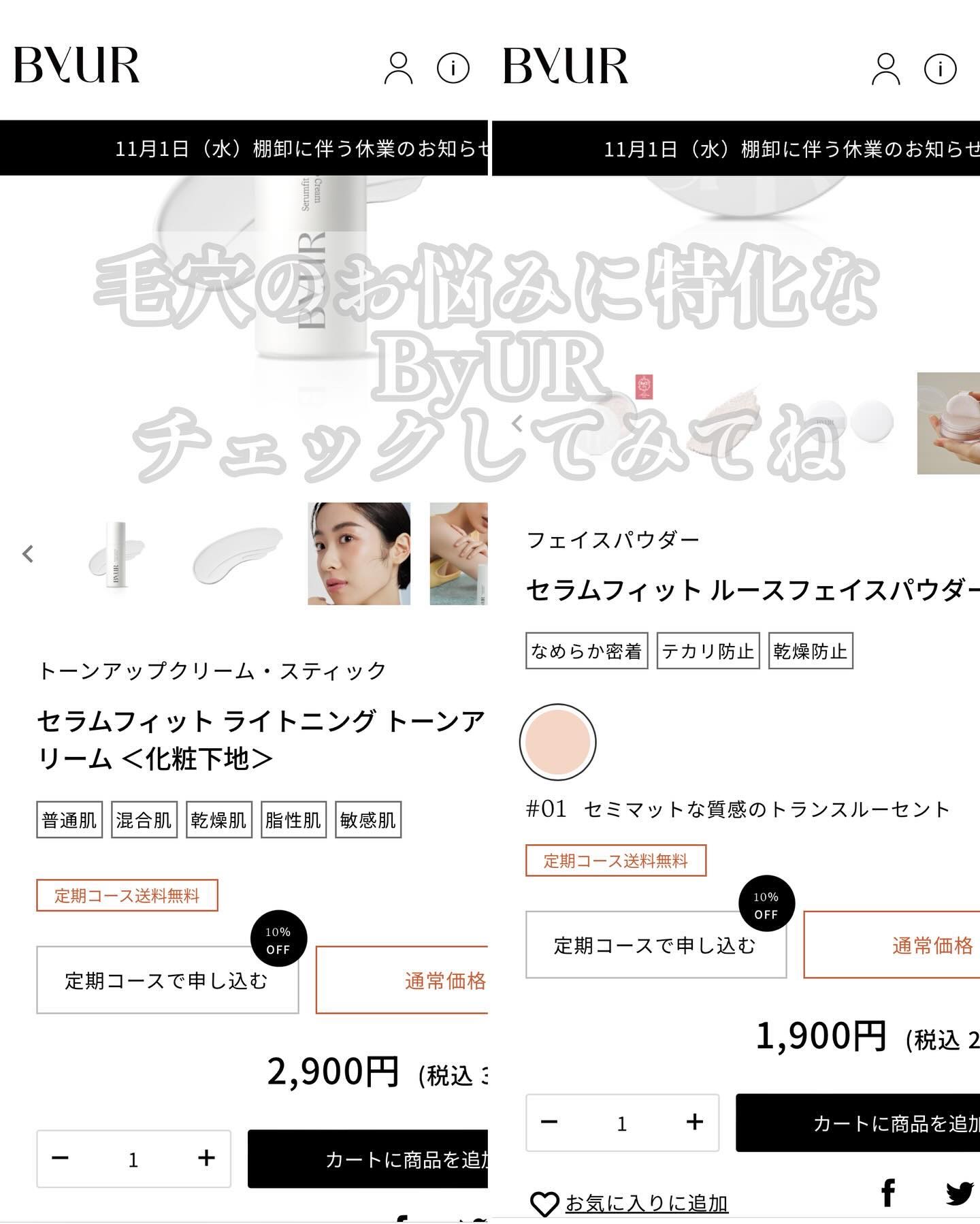Select 定期コースで申し込む for face powder

click(x=656, y=945)
